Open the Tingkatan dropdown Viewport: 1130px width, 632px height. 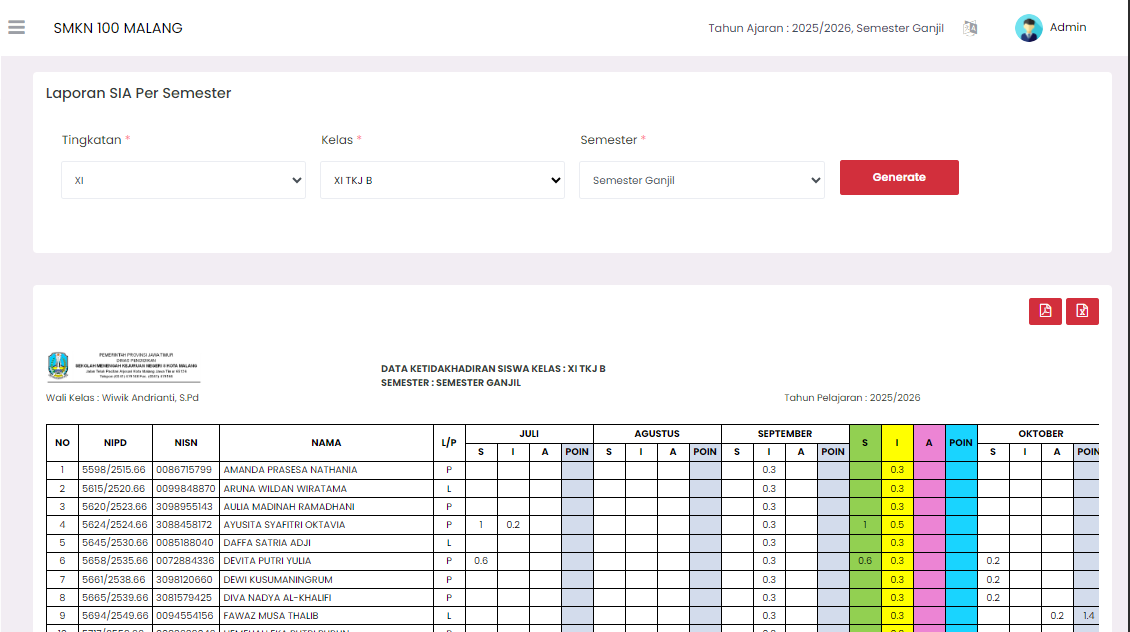coord(184,181)
